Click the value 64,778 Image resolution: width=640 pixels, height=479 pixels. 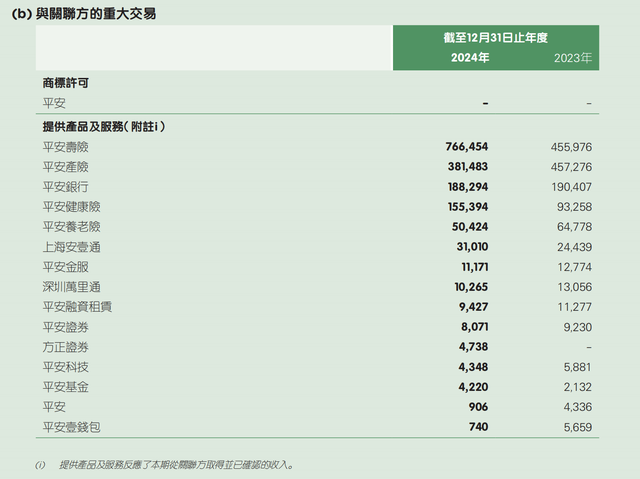(x=574, y=227)
